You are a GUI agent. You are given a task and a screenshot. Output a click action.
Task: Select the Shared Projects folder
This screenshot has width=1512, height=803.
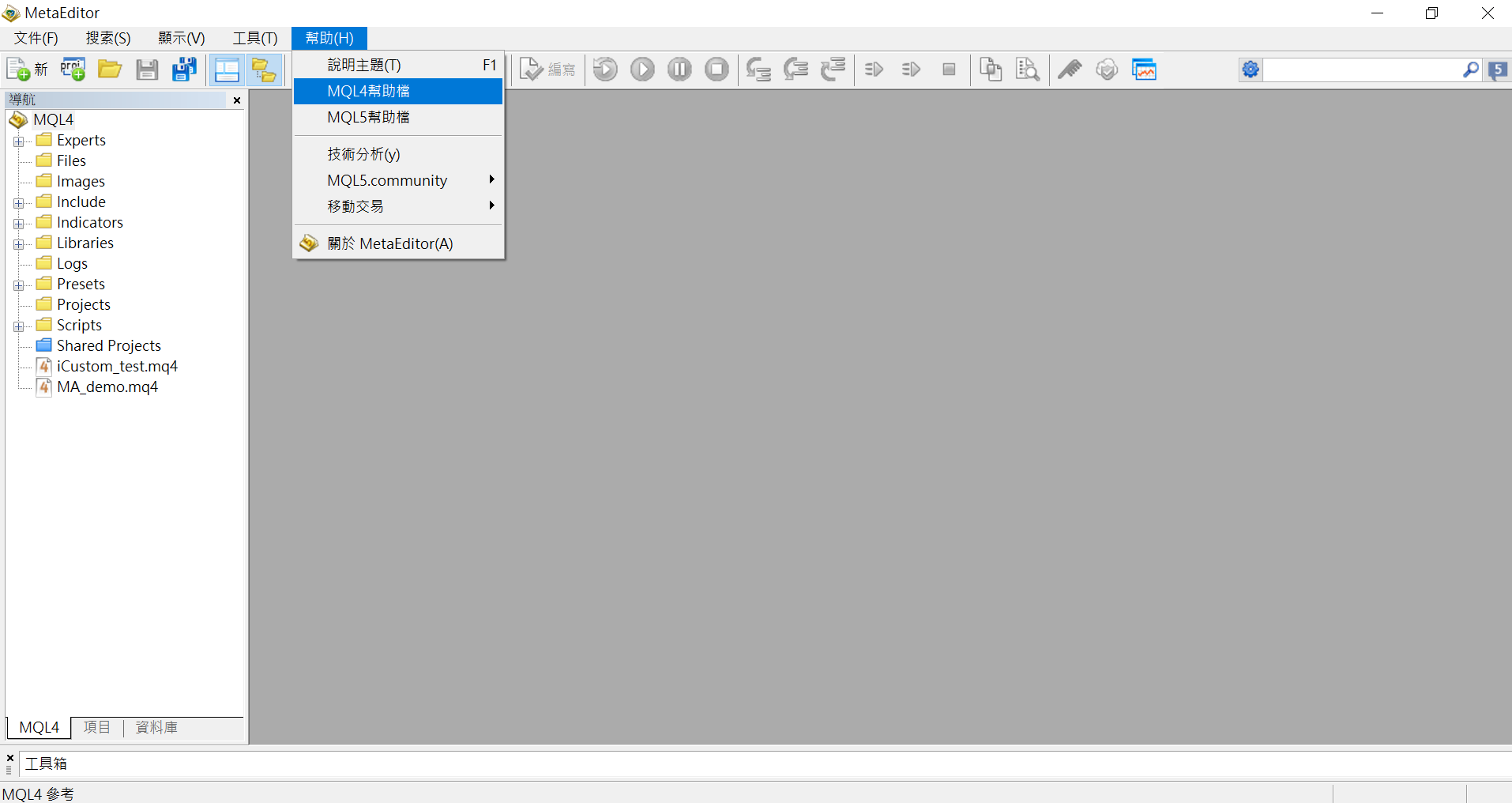pos(109,345)
